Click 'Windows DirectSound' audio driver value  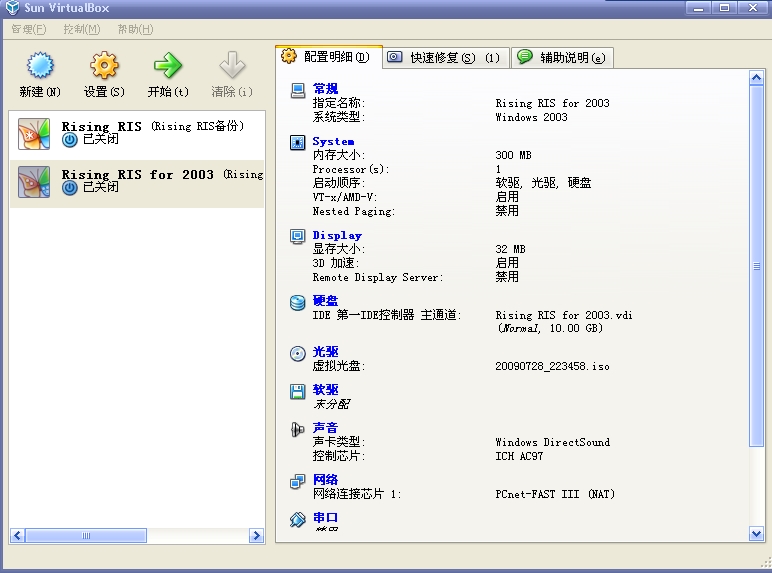552,442
